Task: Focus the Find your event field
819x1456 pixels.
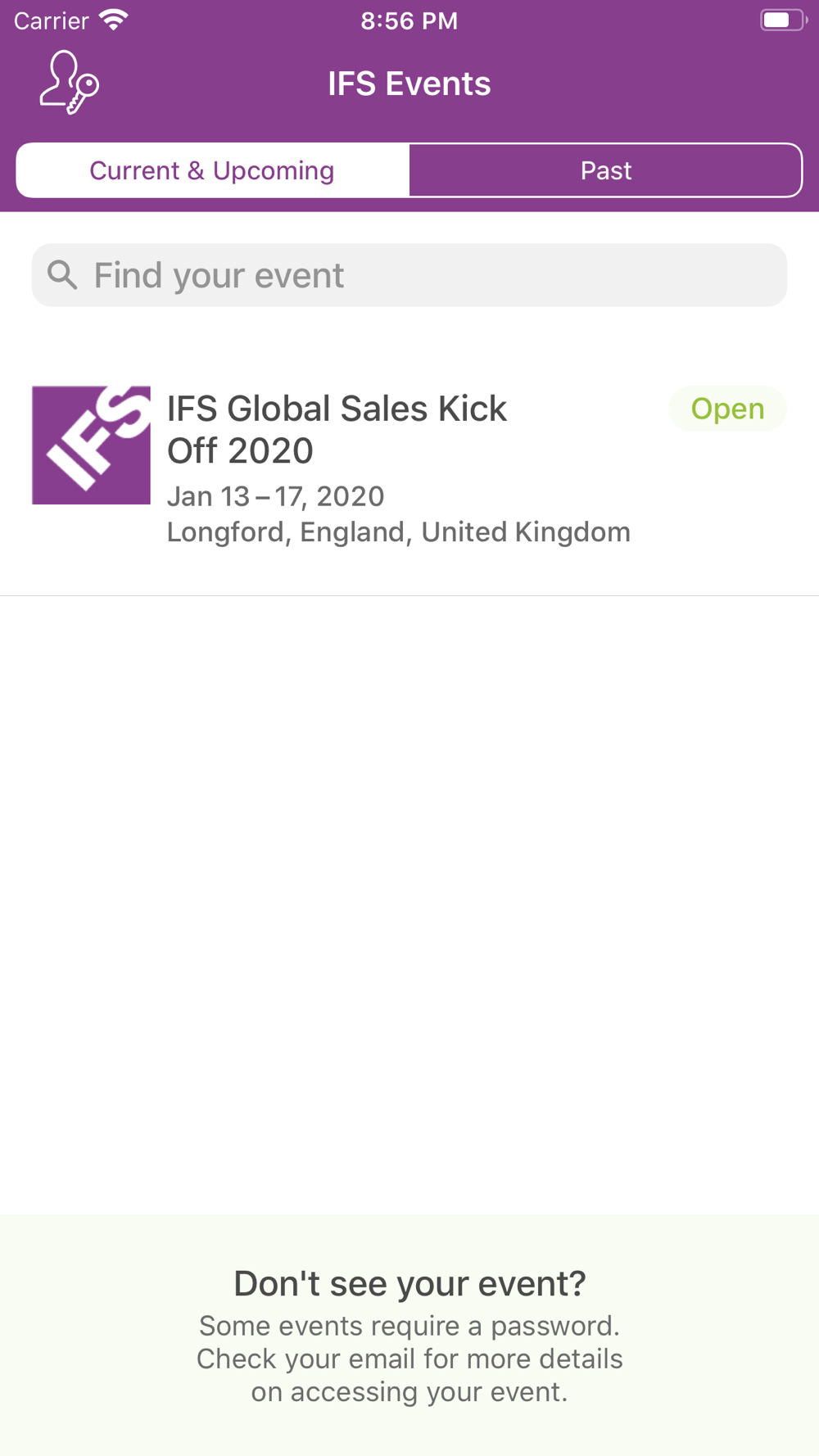Action: 409,275
